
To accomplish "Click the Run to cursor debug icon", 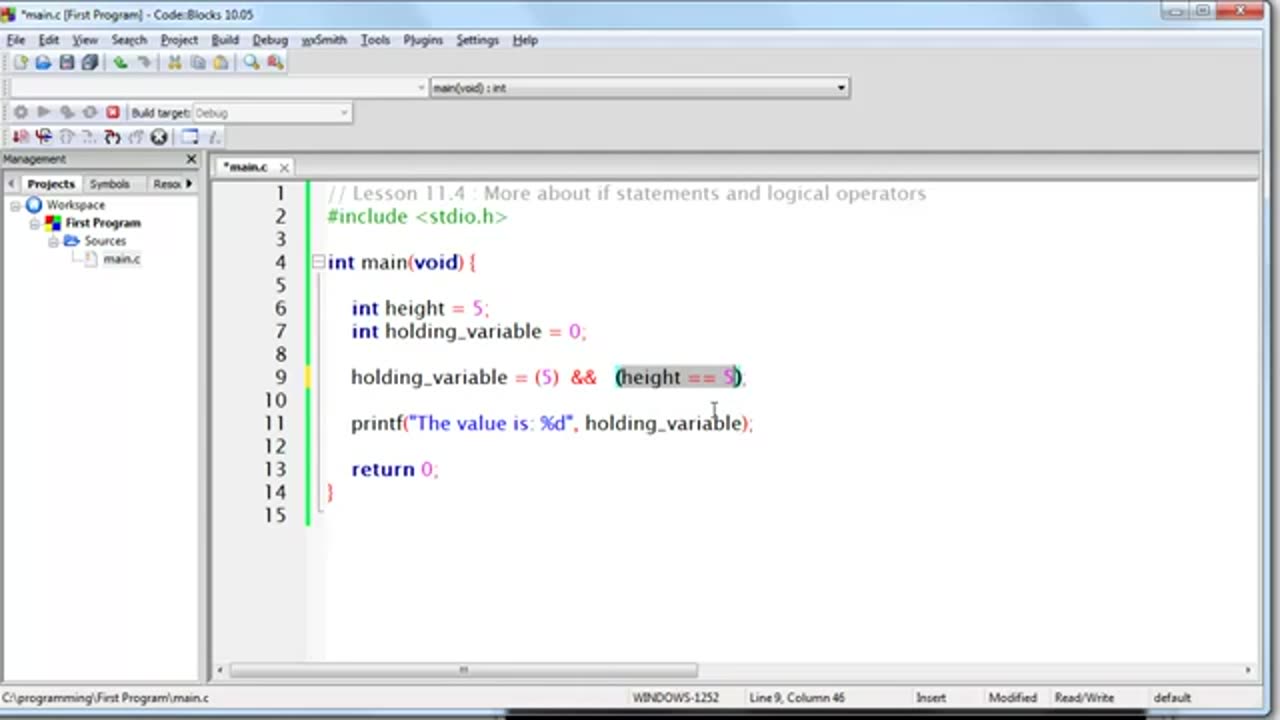I will coord(43,137).
